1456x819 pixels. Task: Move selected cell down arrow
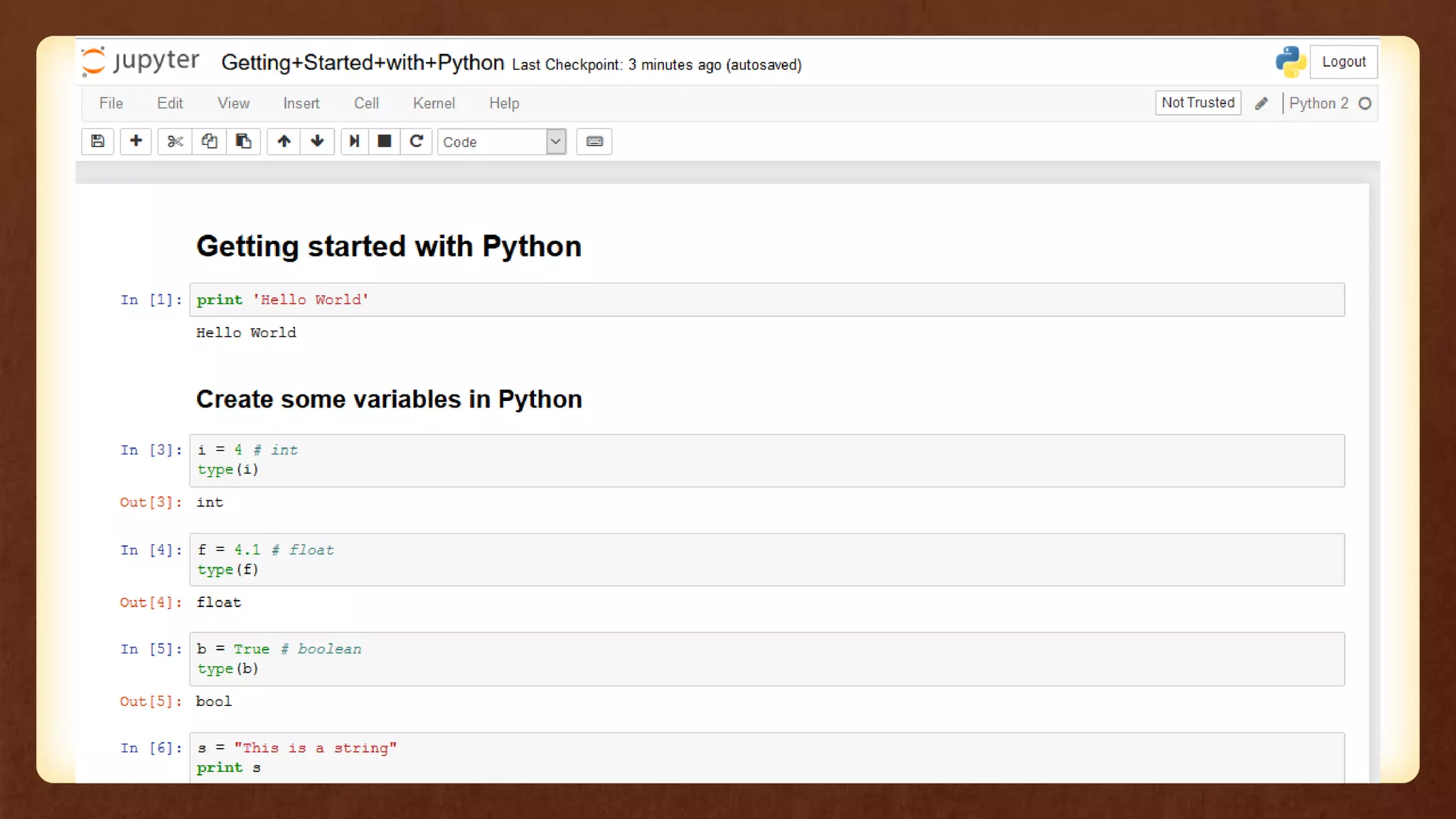[x=317, y=141]
